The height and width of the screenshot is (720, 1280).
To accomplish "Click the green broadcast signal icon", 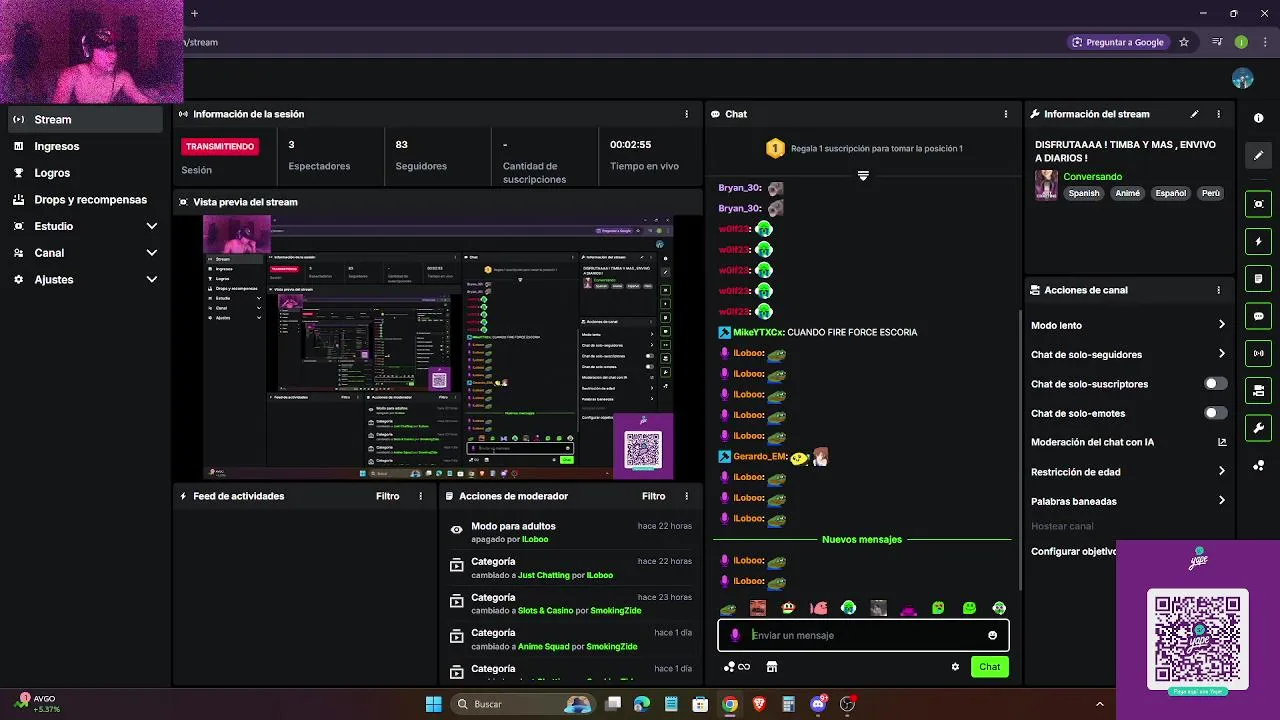I will tap(1258, 353).
